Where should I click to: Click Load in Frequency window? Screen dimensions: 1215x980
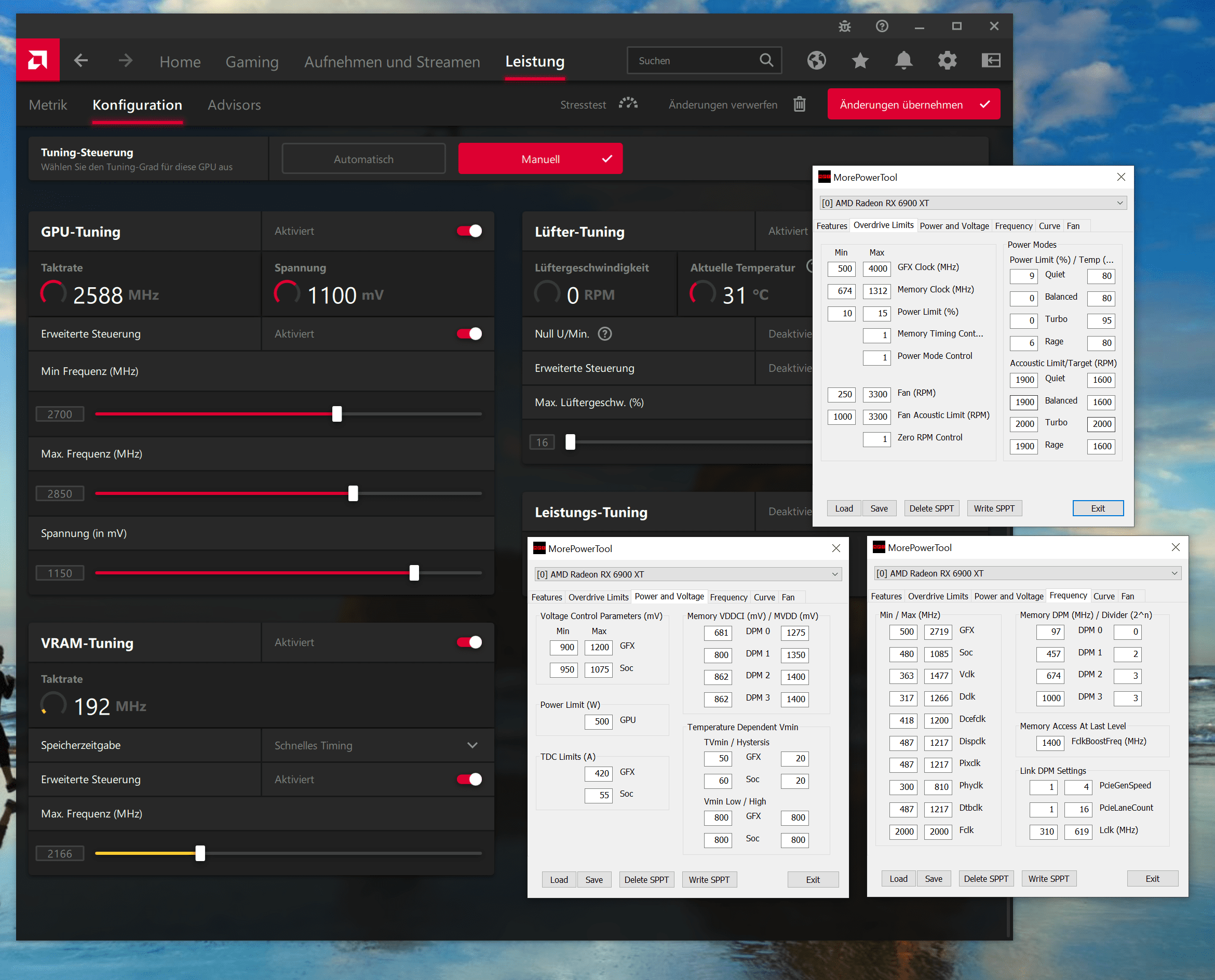click(x=898, y=878)
